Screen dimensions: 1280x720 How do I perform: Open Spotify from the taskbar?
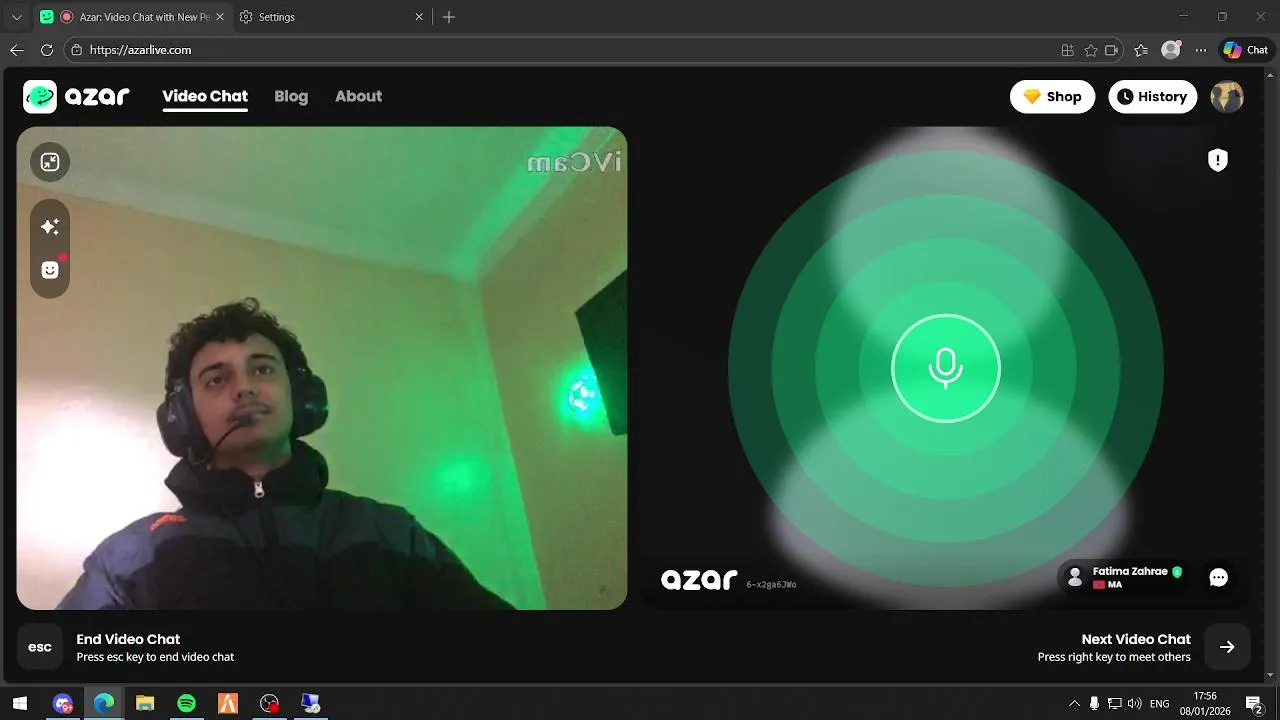coord(186,704)
